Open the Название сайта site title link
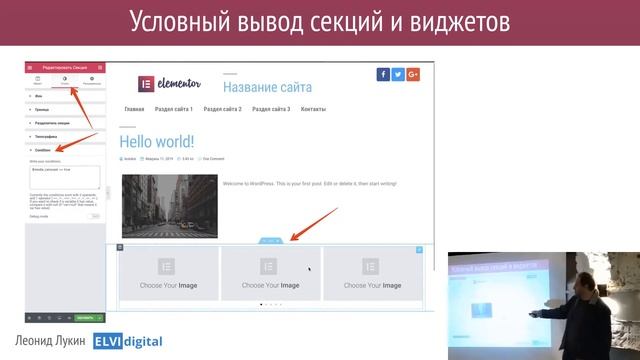The width and height of the screenshot is (640, 360). [267, 87]
